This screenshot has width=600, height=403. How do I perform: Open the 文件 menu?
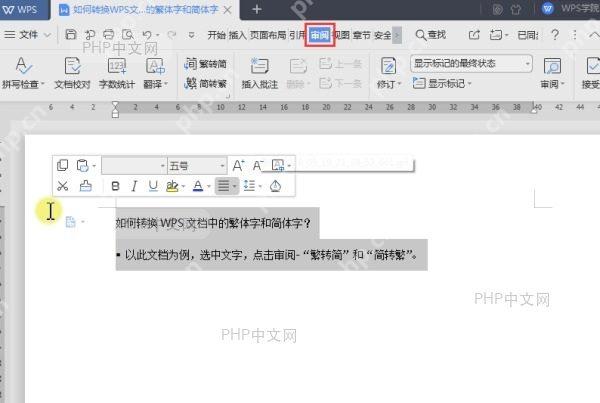pyautogui.click(x=27, y=35)
